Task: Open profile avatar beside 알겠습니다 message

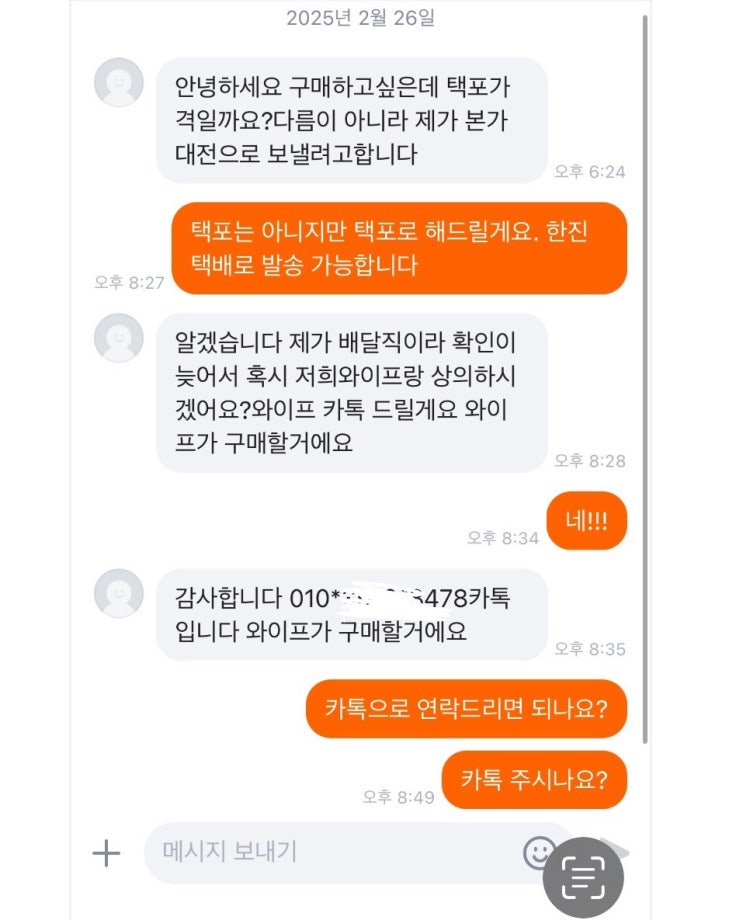Action: point(119,338)
